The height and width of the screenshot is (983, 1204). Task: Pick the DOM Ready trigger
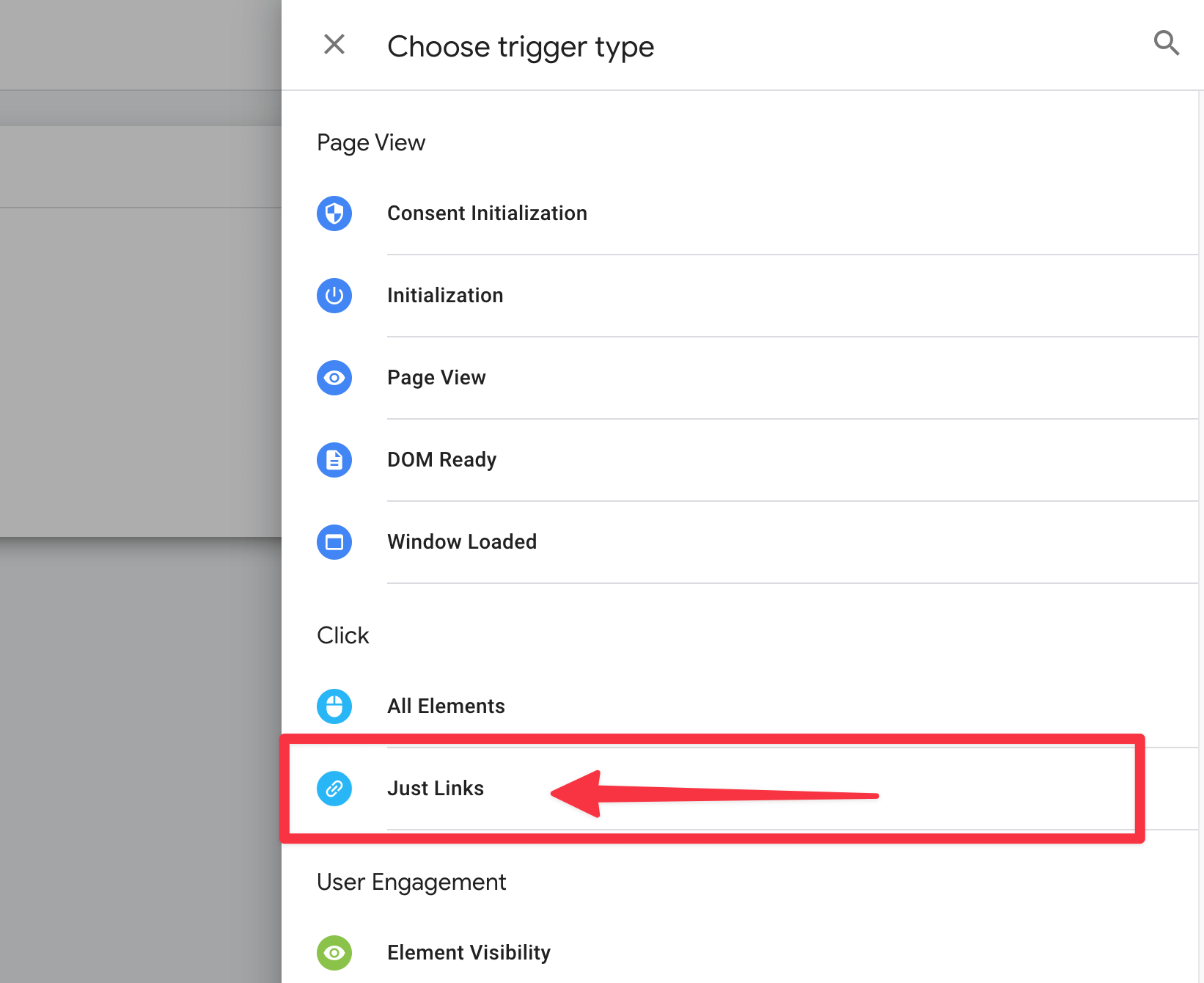[739, 460]
